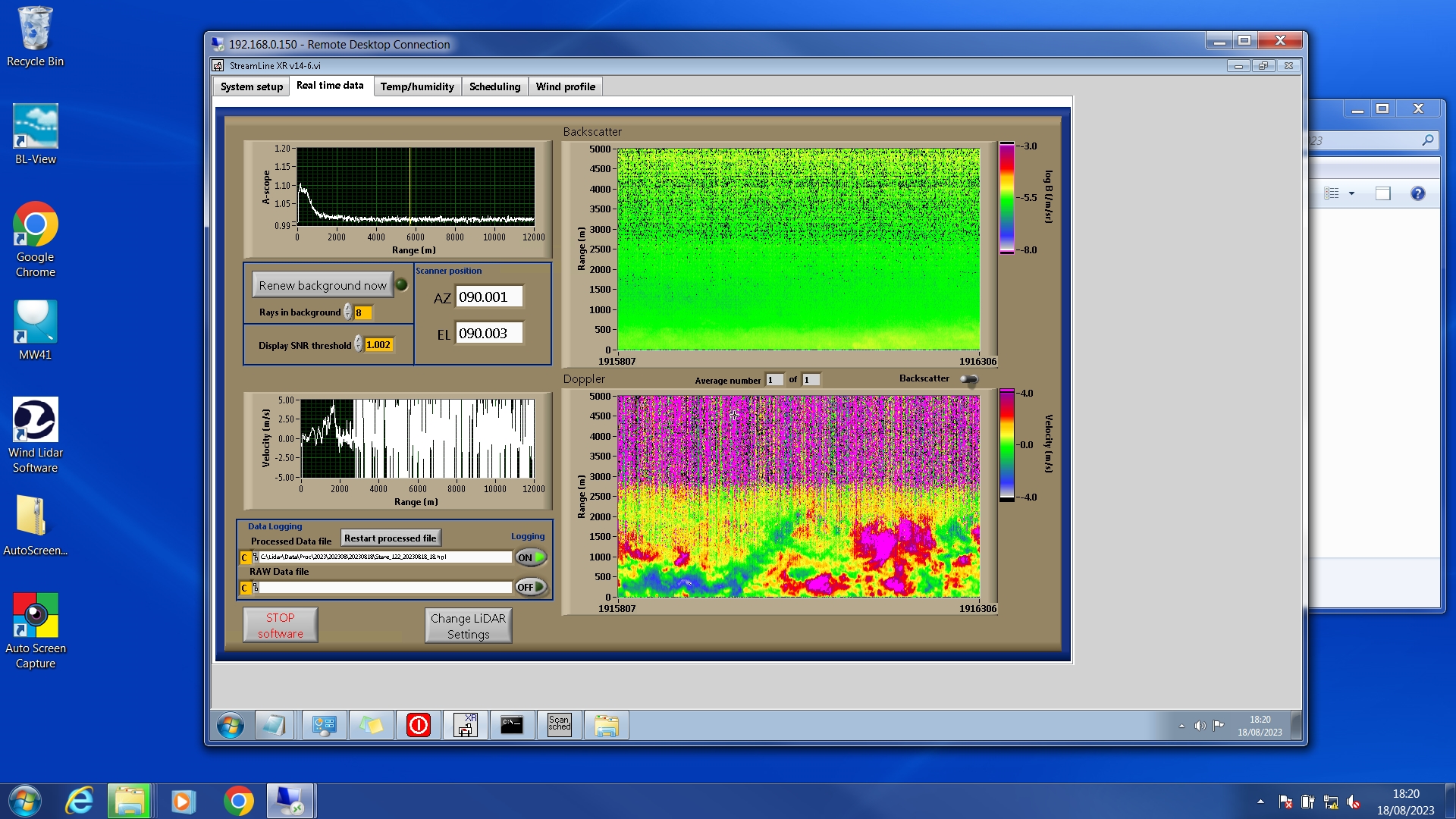Image resolution: width=1456 pixels, height=819 pixels.
Task: Click the Doppler velocity color scale bar
Action: (x=1006, y=445)
